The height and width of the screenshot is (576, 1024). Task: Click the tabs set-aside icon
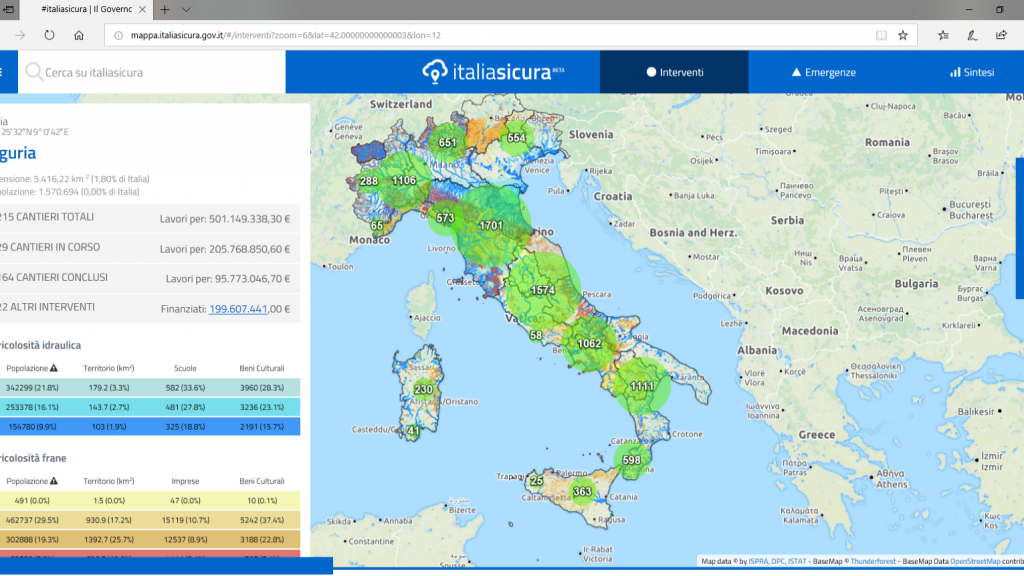tap(8, 10)
